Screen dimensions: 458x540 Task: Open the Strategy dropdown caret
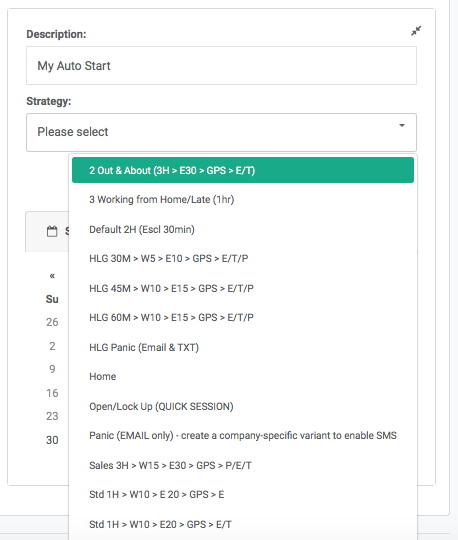[x=402, y=125]
